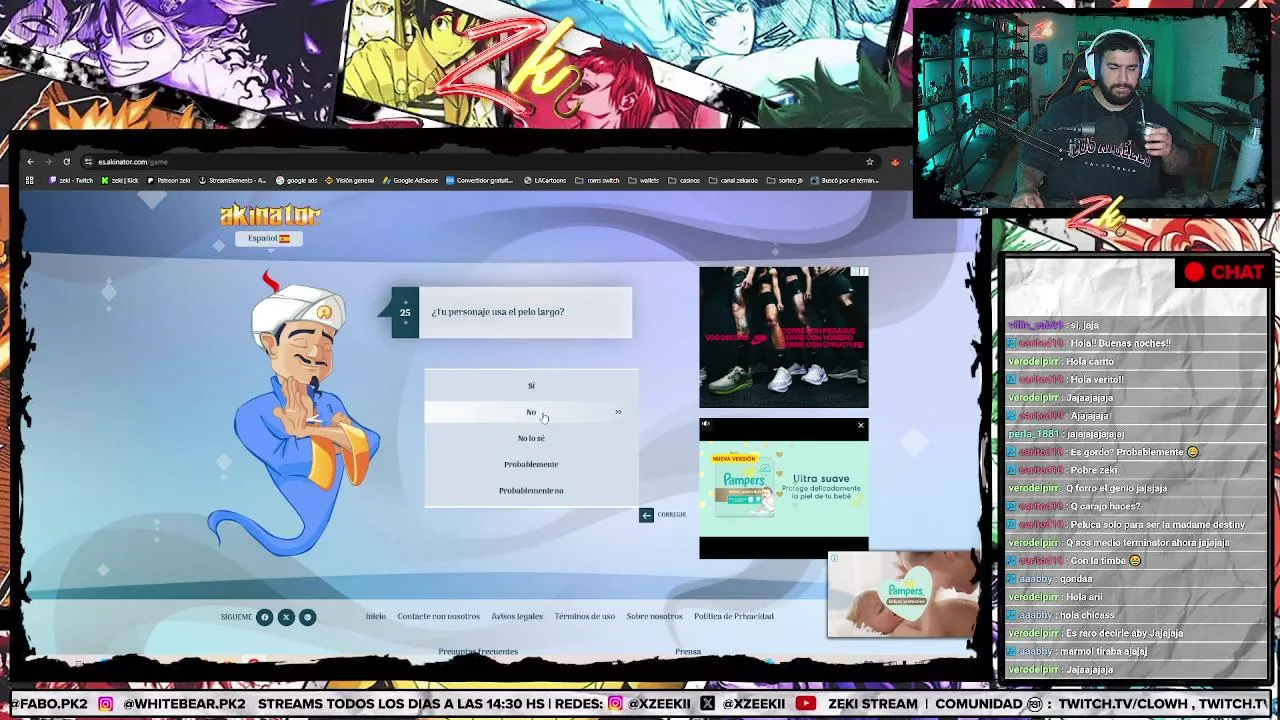Answer No lo sé
Screen dimensions: 1280x720
coord(531,438)
